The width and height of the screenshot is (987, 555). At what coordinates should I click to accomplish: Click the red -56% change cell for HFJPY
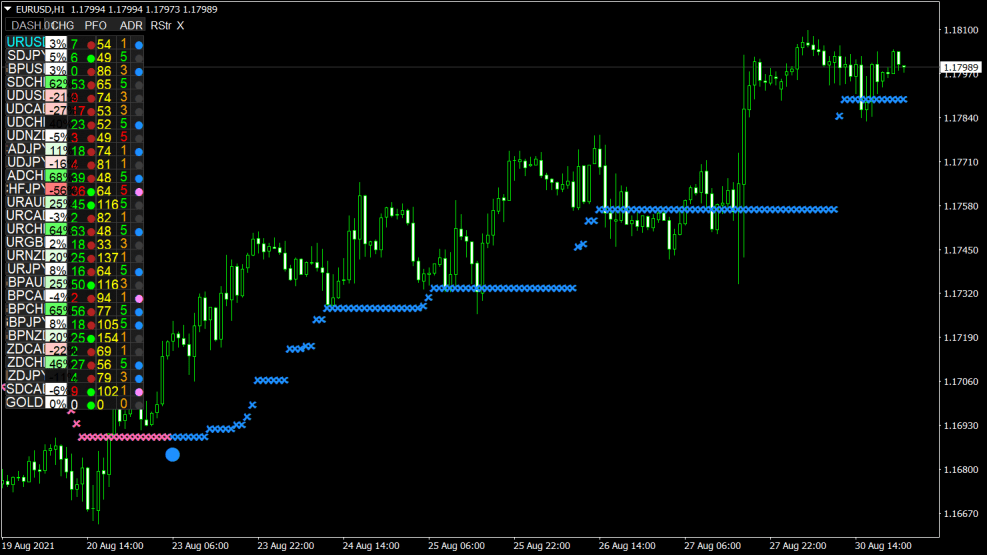pyautogui.click(x=57, y=191)
